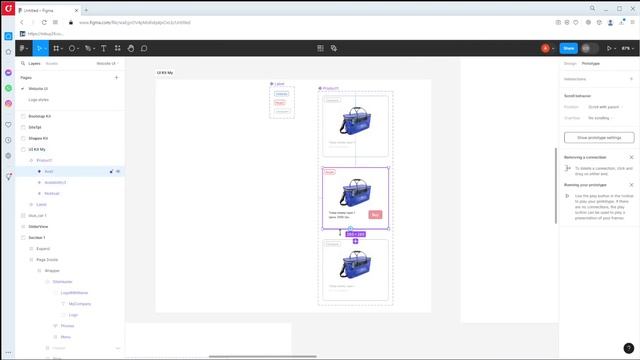Click the browser reload icon
Screen dimensions: 640x360
44,22
